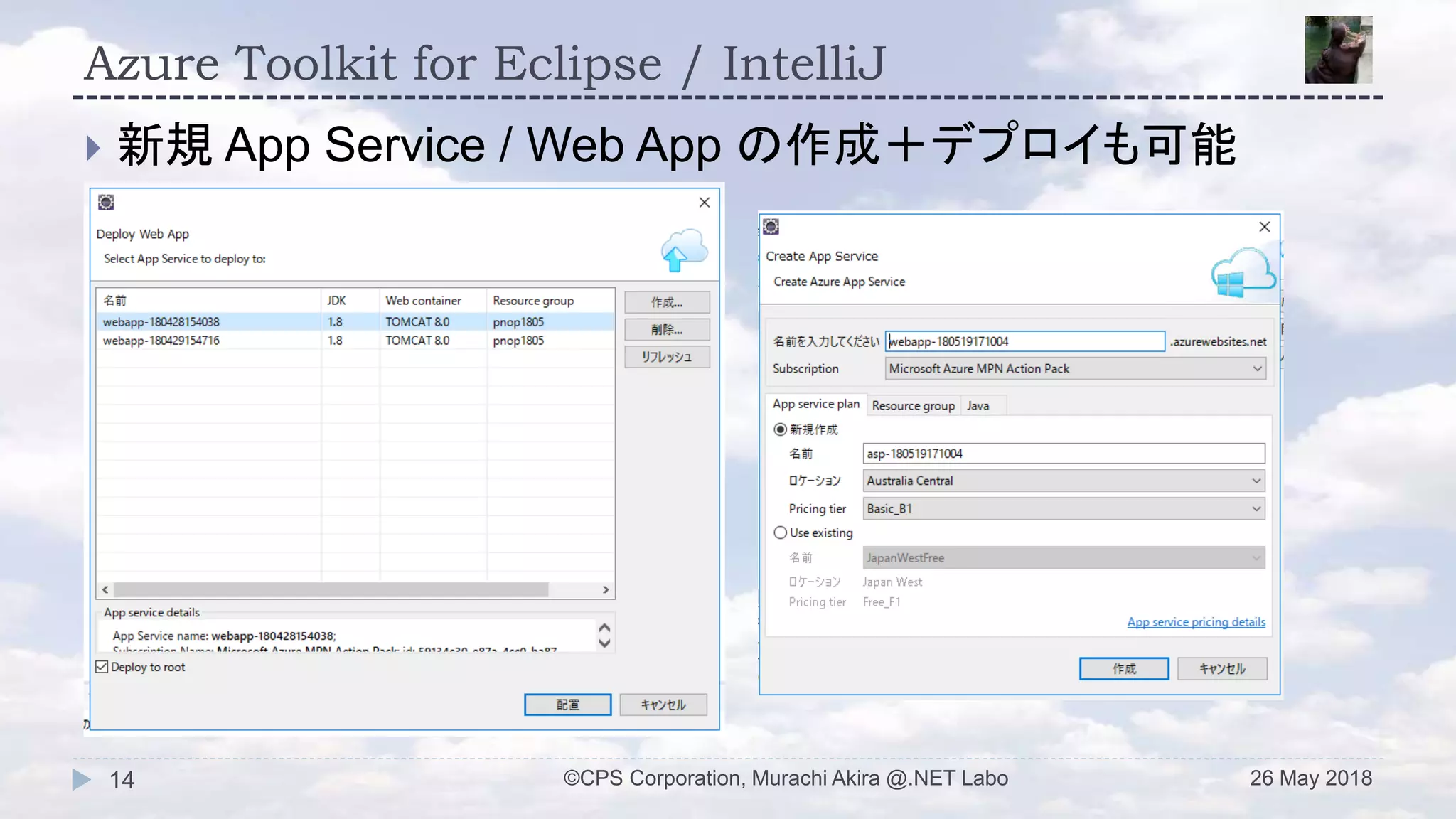Cancel the Create App Service dialog
The height and width of the screenshot is (819, 1456).
pos(1222,668)
